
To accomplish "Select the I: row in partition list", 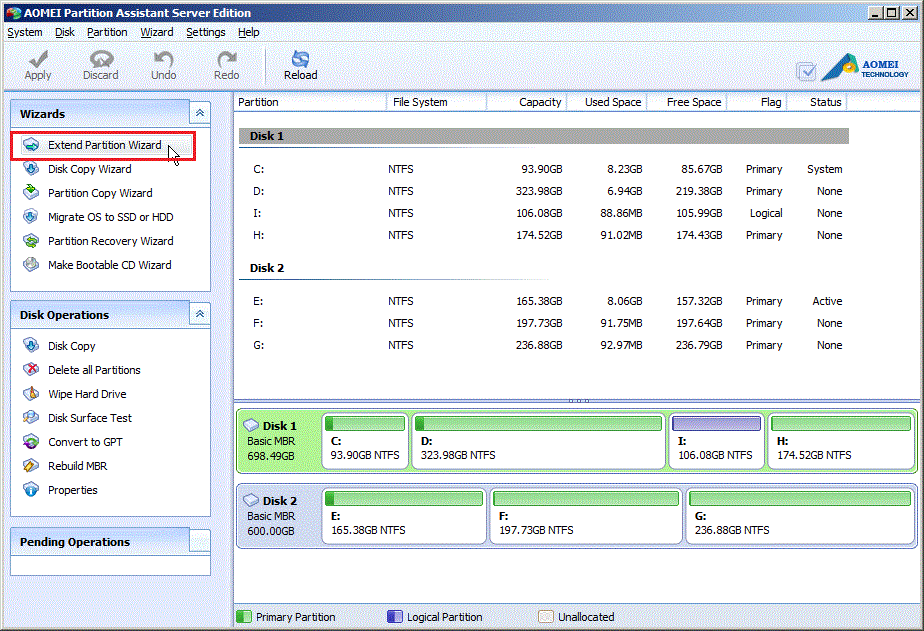I will (543, 213).
